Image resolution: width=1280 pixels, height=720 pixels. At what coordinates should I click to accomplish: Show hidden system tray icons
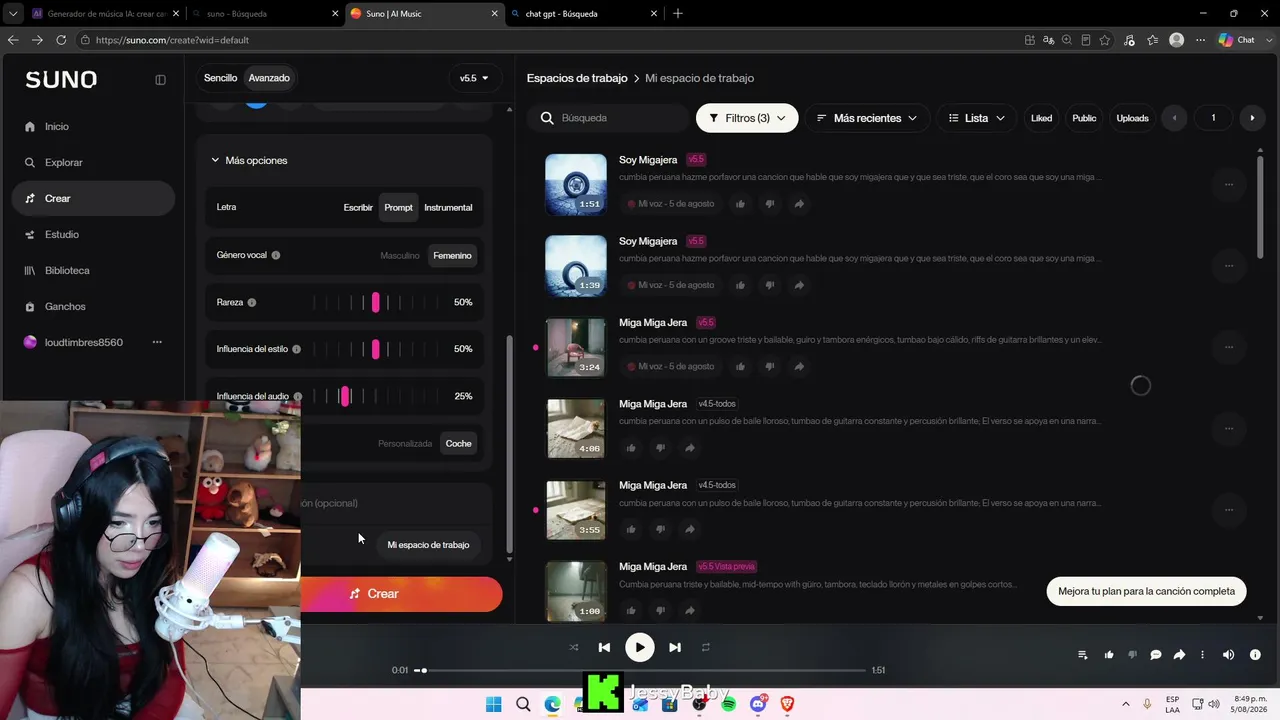[x=1126, y=704]
